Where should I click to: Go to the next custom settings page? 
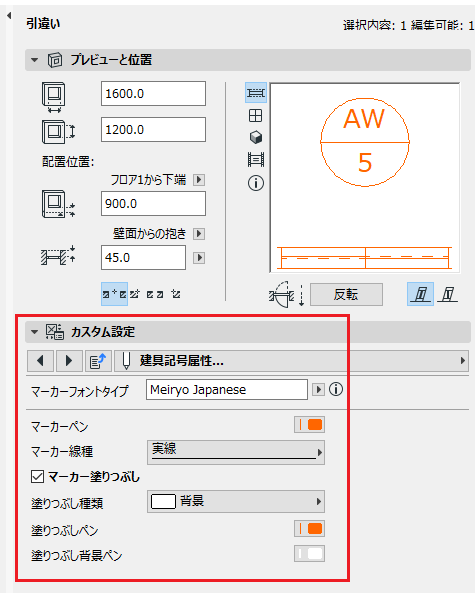tap(69, 361)
